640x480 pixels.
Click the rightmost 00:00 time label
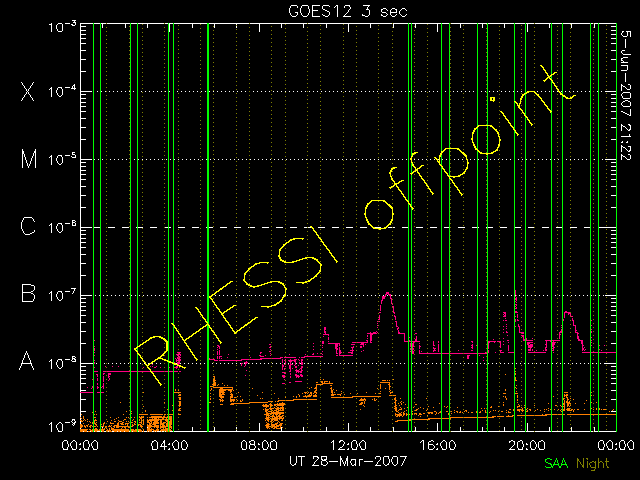point(616,445)
